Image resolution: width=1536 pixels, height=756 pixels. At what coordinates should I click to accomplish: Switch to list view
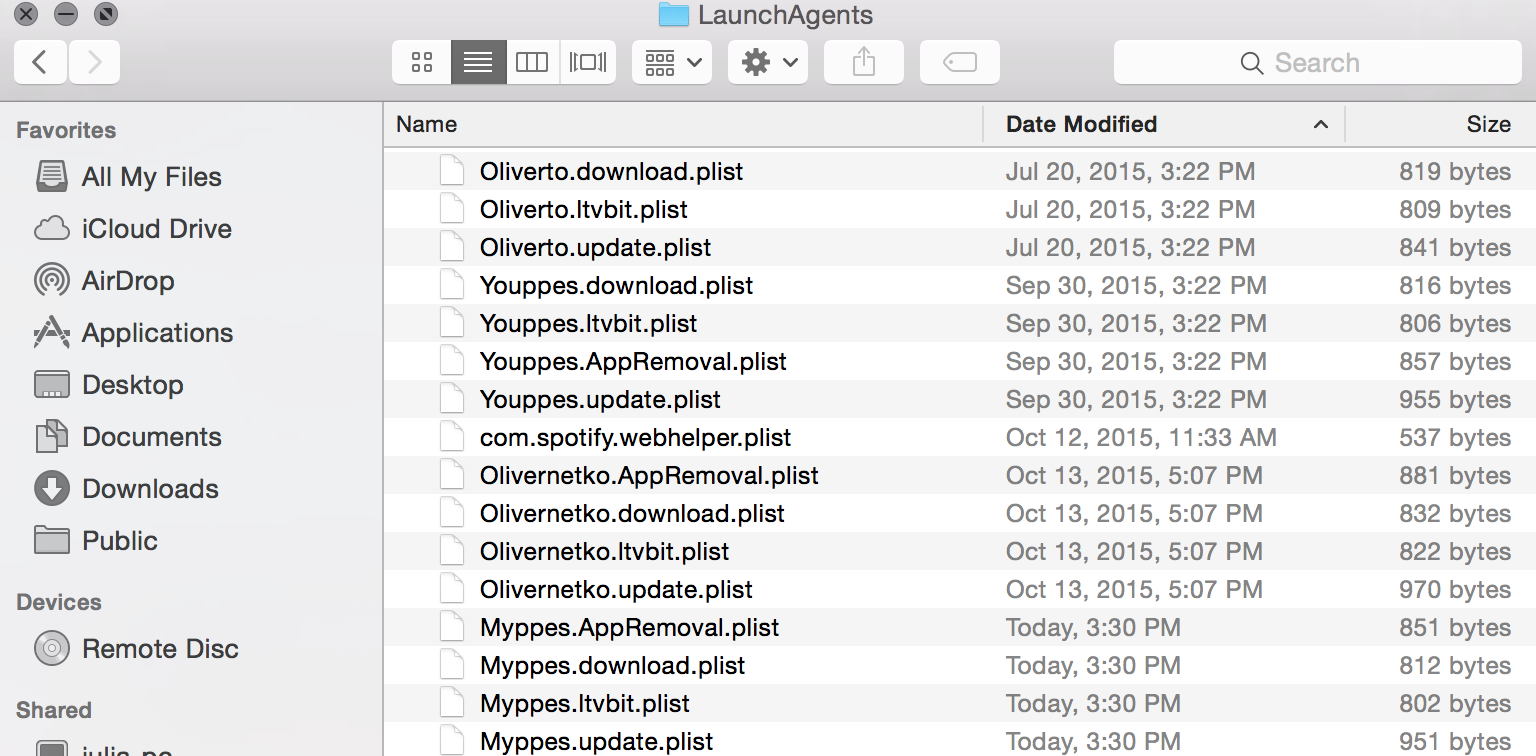[478, 62]
